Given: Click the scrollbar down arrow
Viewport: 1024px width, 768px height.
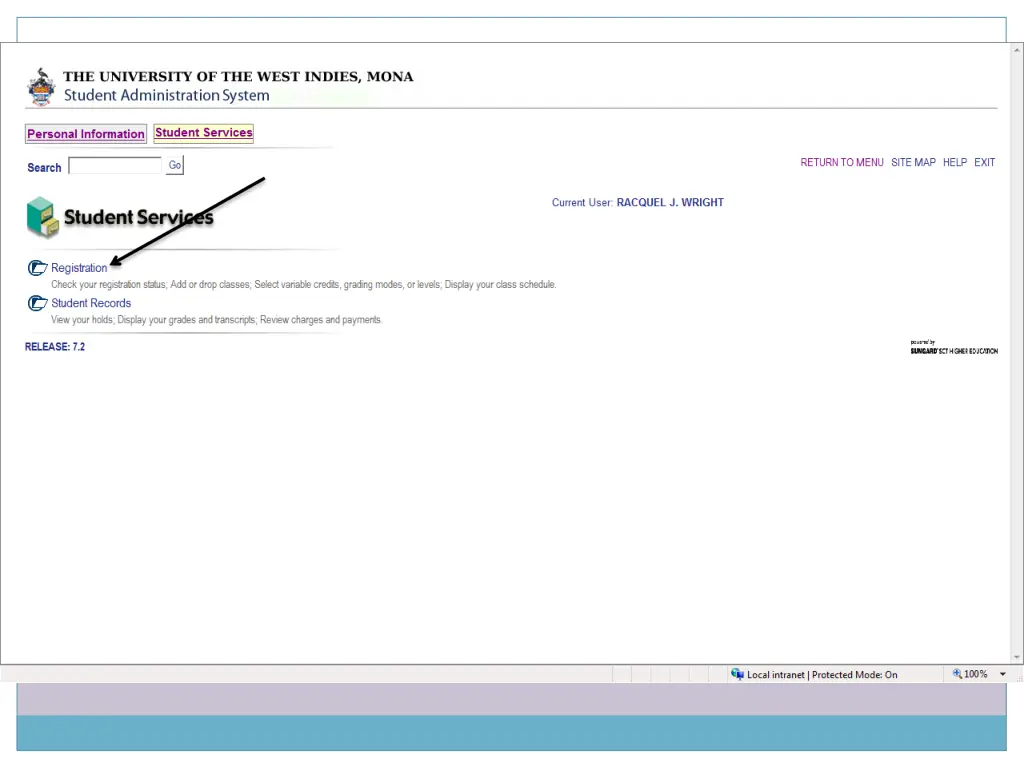Looking at the screenshot, I should (x=1017, y=657).
